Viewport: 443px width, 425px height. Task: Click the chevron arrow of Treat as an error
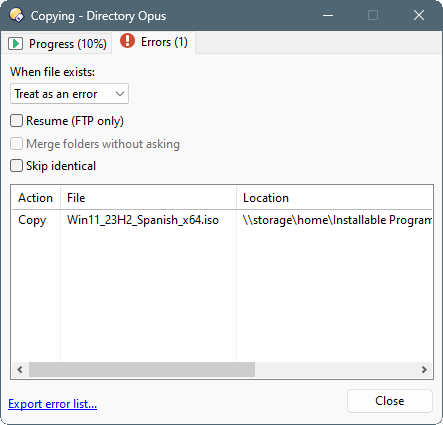click(120, 94)
